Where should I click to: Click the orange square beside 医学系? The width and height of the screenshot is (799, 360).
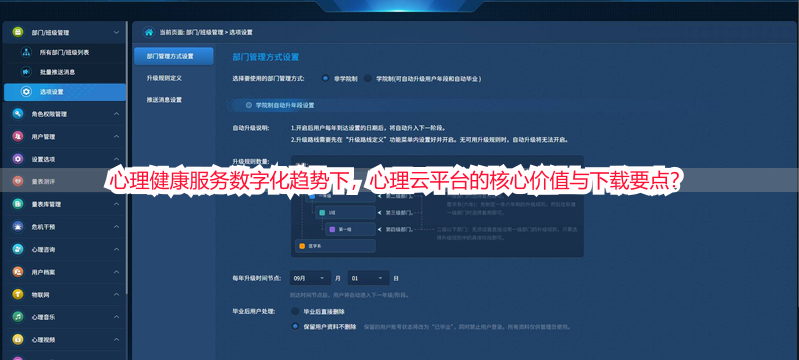click(x=302, y=246)
